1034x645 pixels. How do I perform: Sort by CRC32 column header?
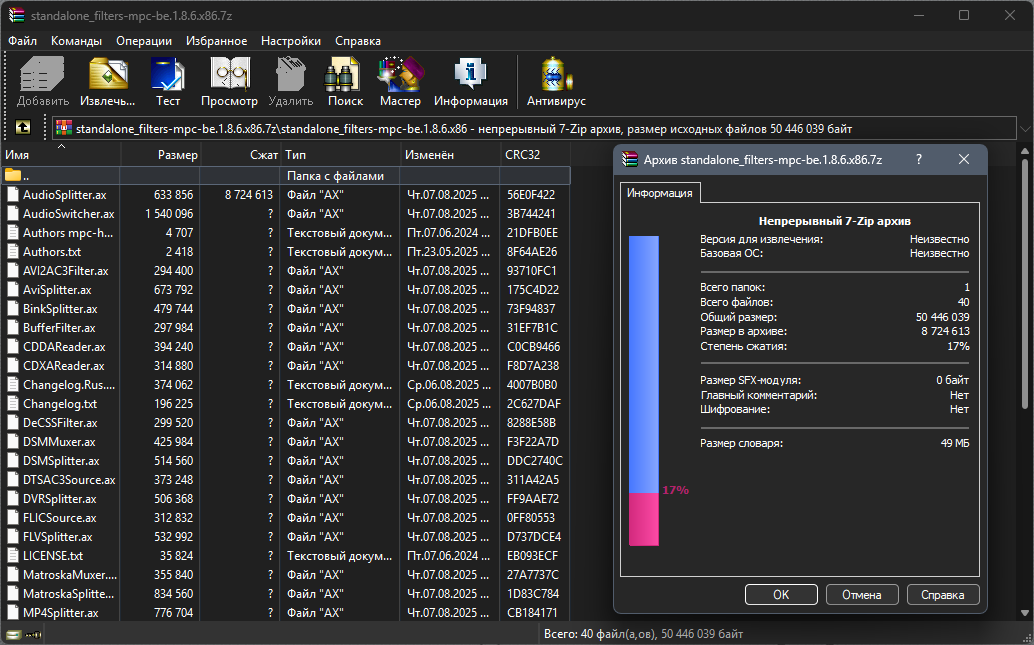click(535, 155)
